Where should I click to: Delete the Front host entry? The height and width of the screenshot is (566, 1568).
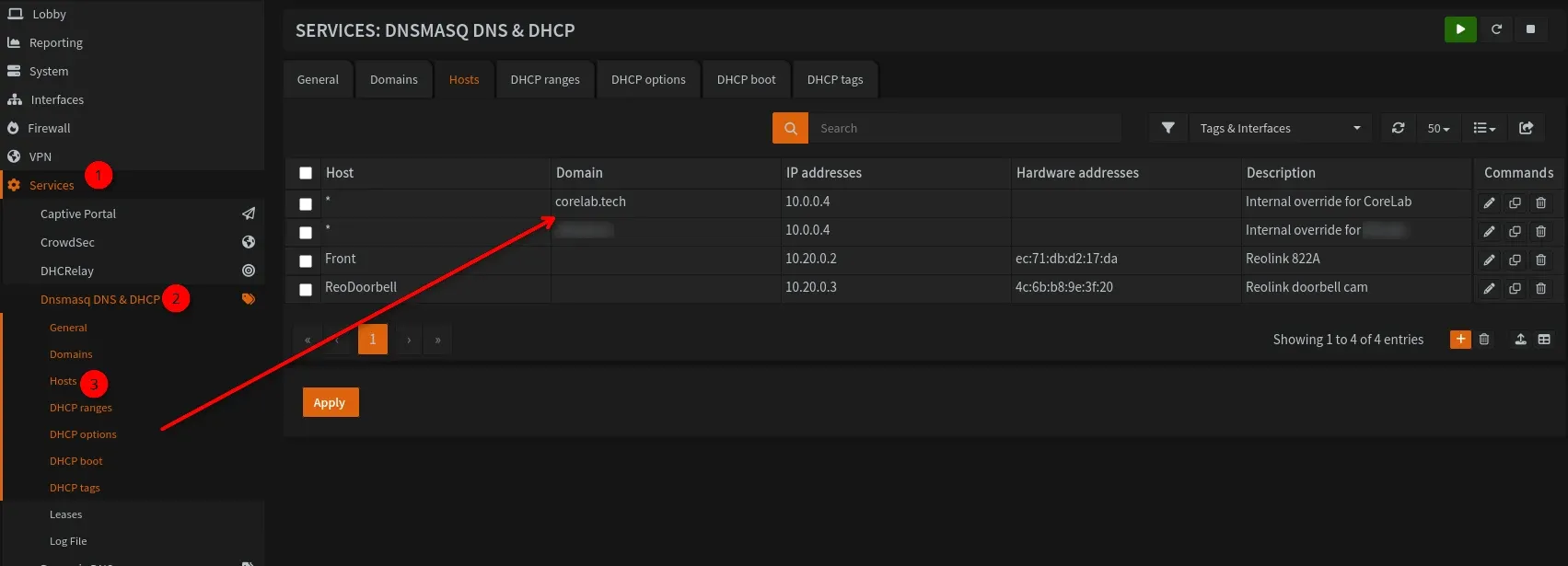1540,260
